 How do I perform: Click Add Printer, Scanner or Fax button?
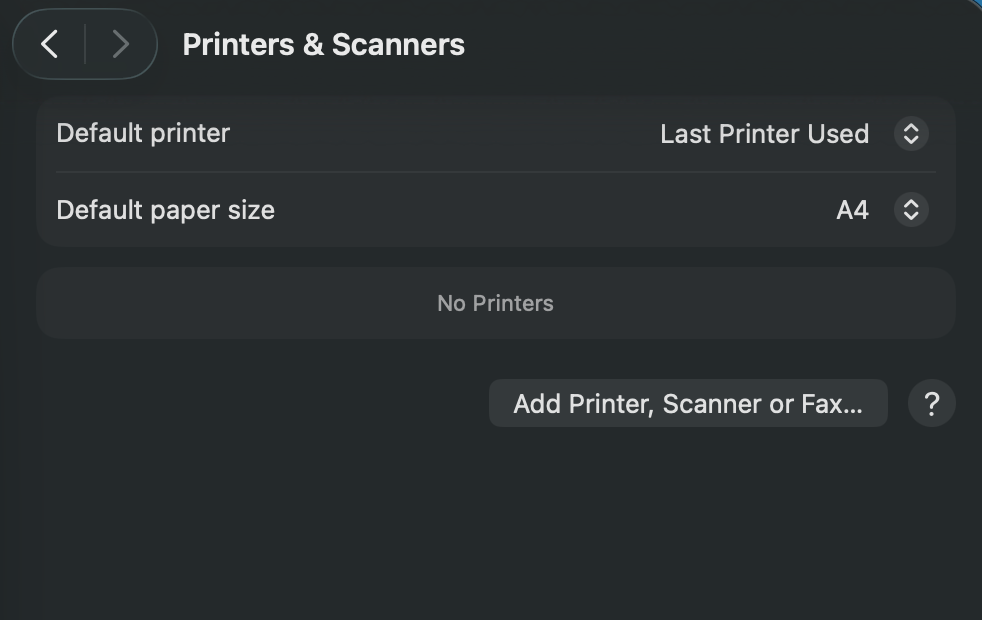(688, 403)
